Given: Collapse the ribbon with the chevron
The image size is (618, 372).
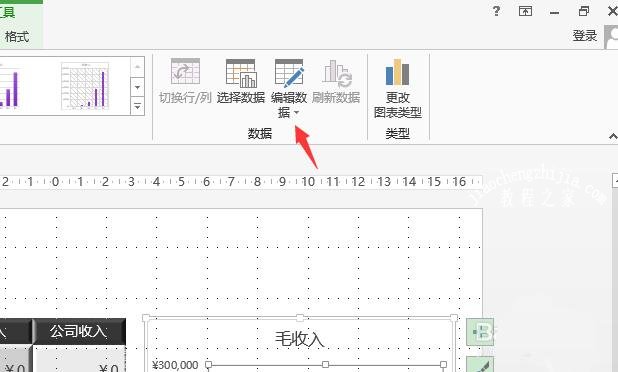Looking at the screenshot, I should 613,136.
